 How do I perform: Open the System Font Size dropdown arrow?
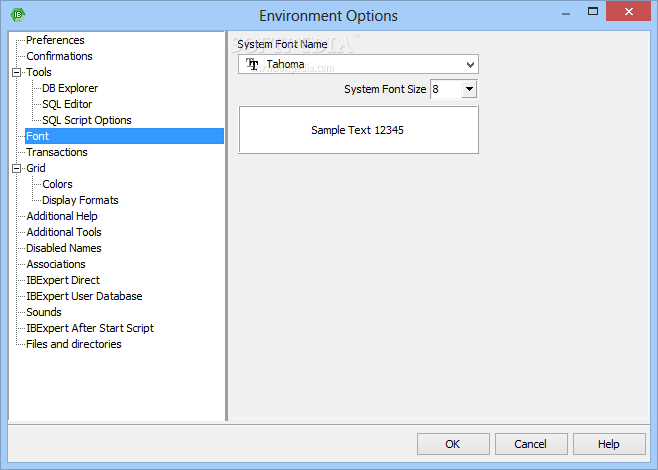(x=469, y=89)
